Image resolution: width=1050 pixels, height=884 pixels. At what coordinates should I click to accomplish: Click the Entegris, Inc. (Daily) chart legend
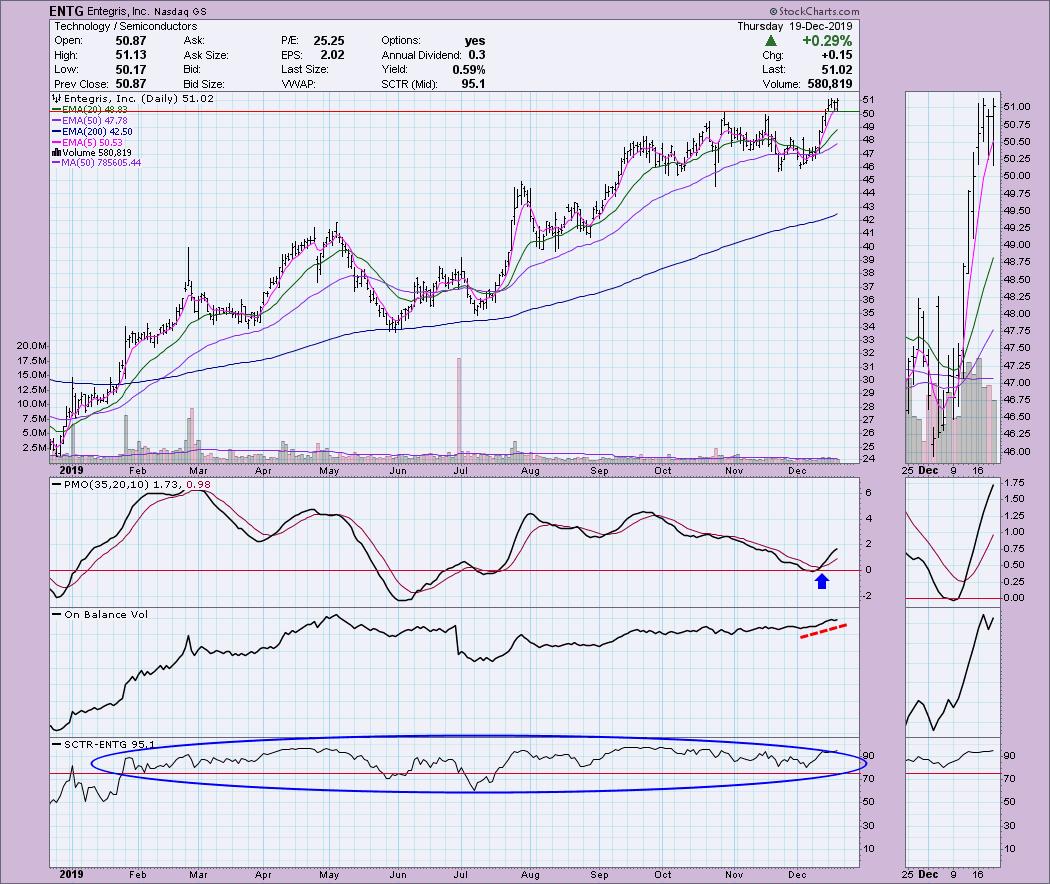(133, 98)
